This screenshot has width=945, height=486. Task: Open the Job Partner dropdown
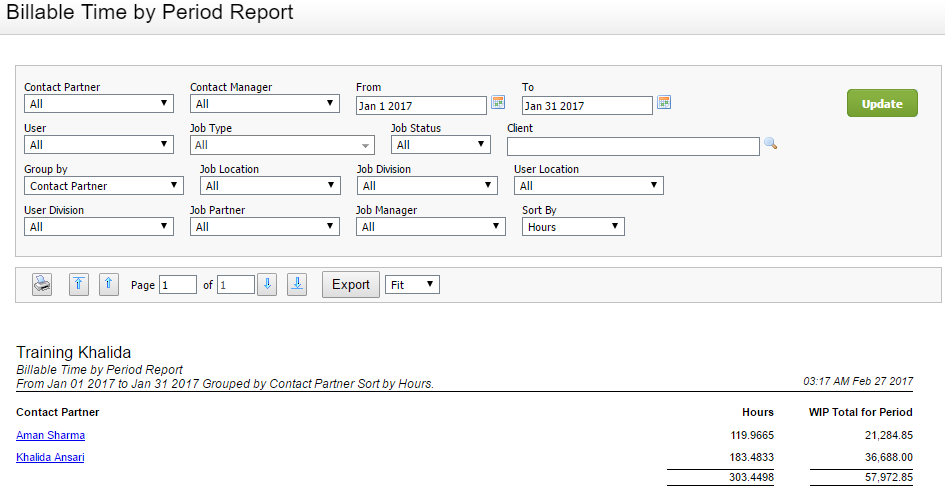coord(265,227)
